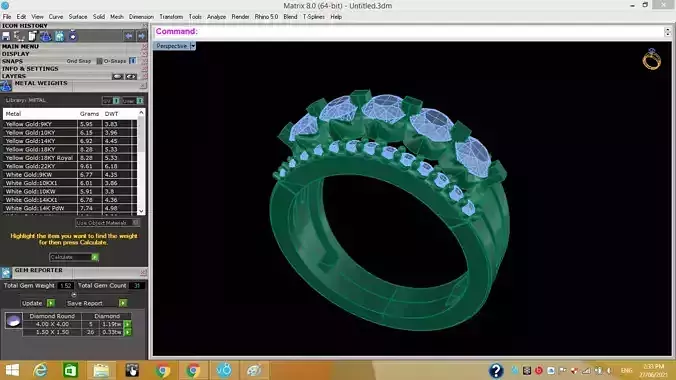Click the Perspective viewport label

pyautogui.click(x=171, y=46)
